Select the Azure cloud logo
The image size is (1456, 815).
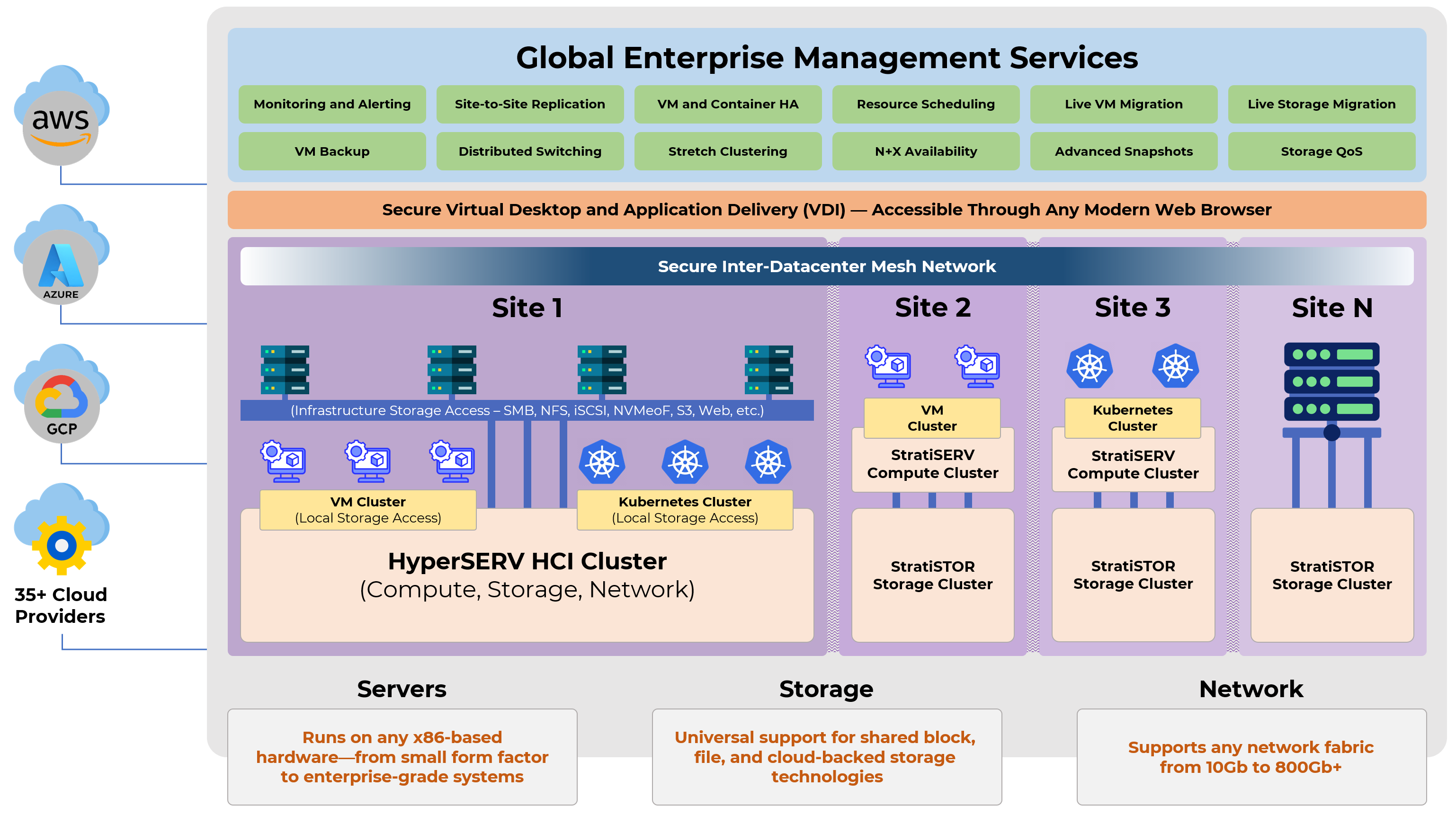(61, 255)
